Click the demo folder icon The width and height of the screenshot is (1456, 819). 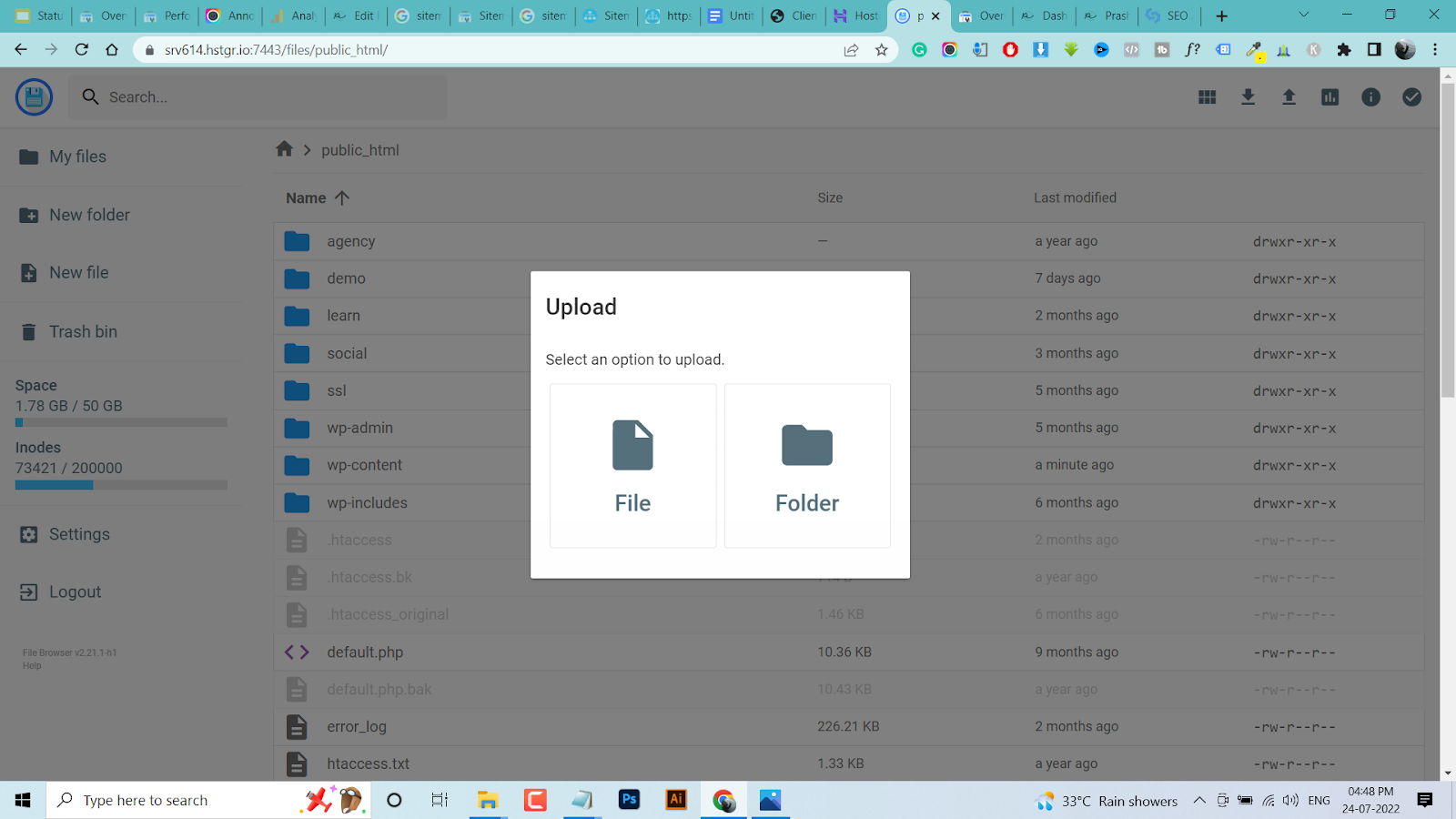tap(297, 278)
